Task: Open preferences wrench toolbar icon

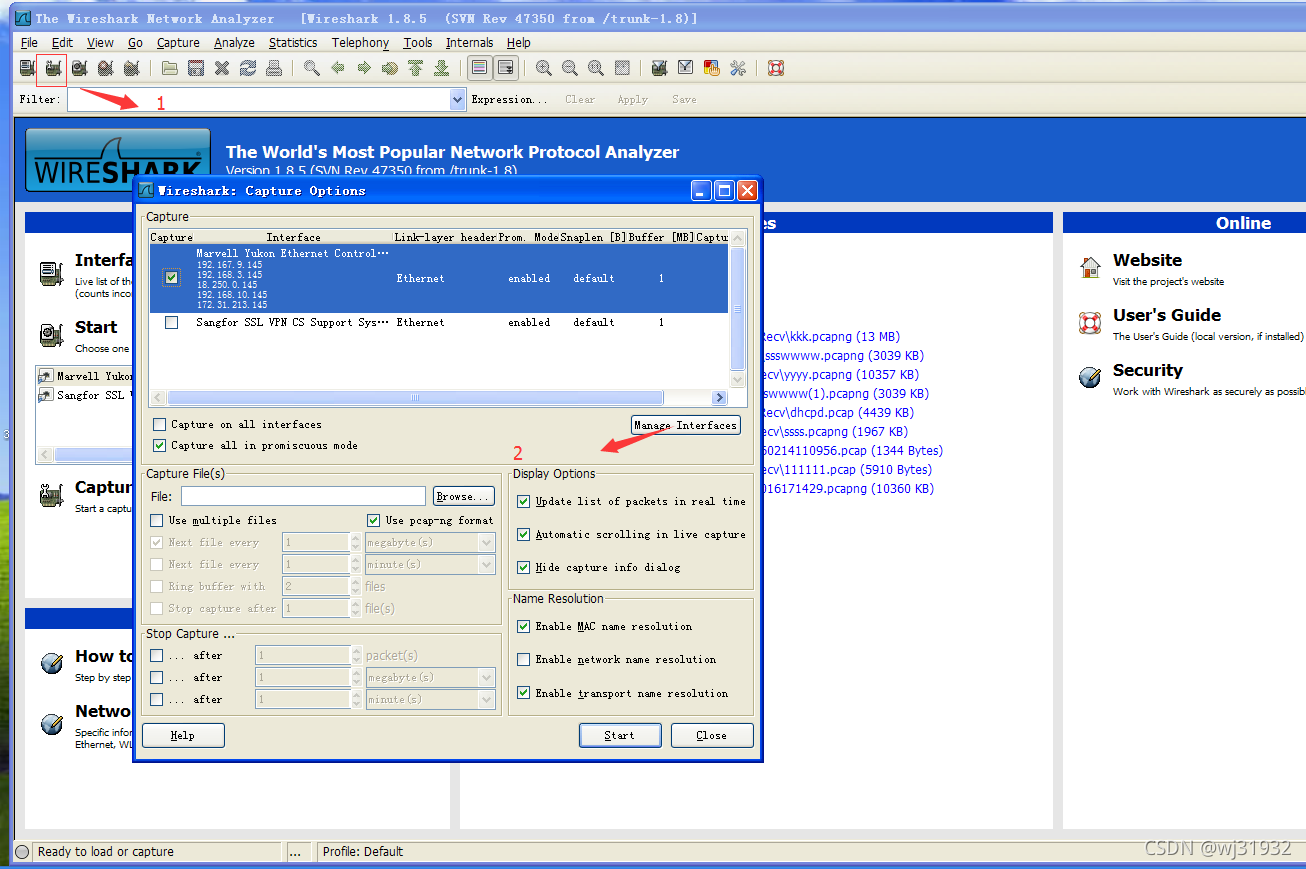Action: tap(738, 68)
